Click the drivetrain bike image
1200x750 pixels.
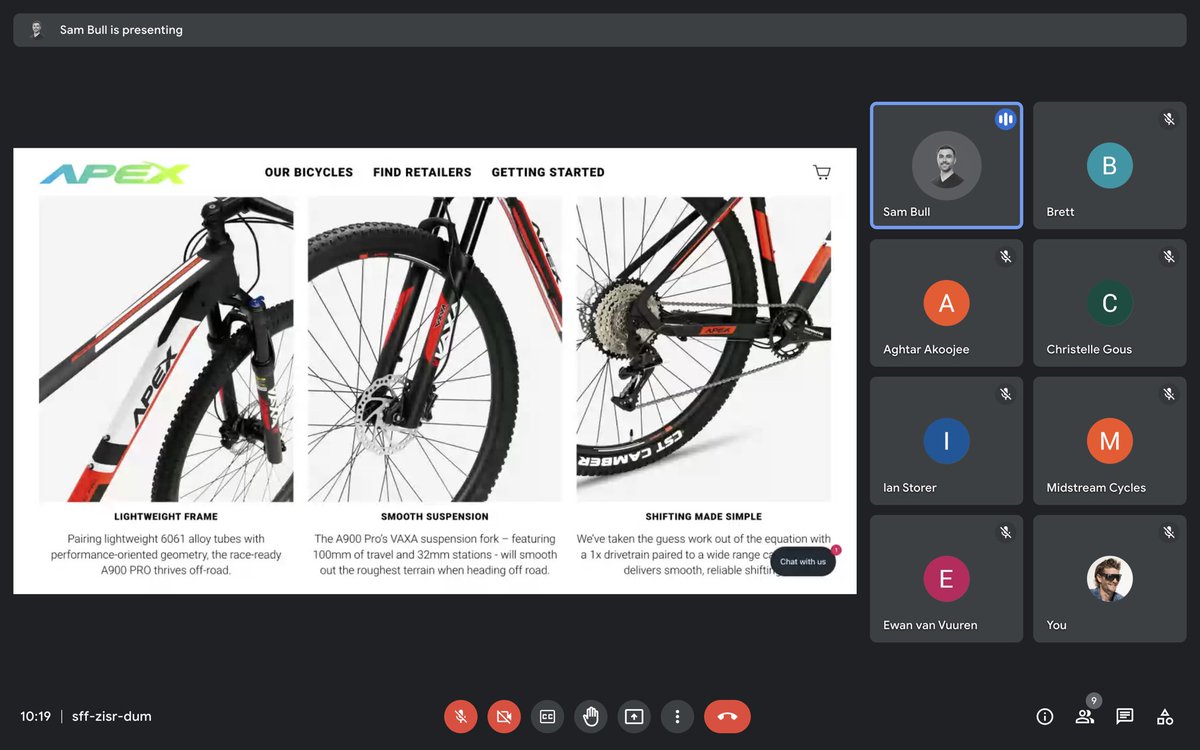click(704, 349)
